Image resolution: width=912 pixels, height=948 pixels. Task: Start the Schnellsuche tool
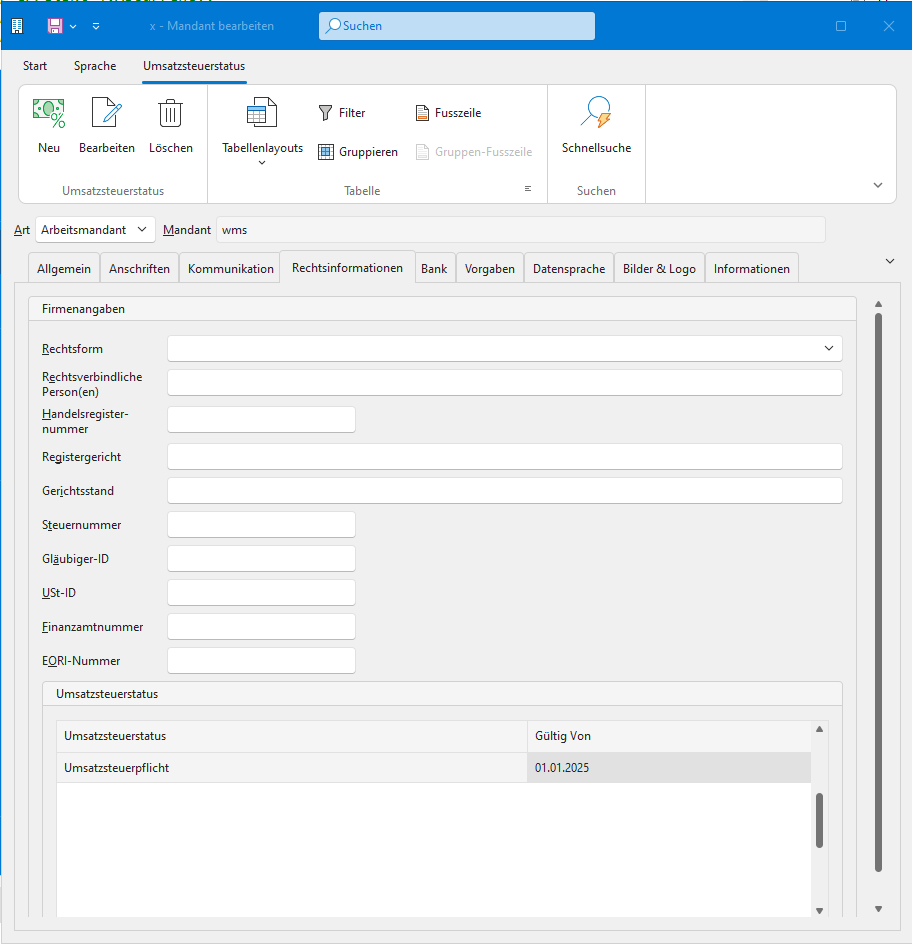[597, 114]
